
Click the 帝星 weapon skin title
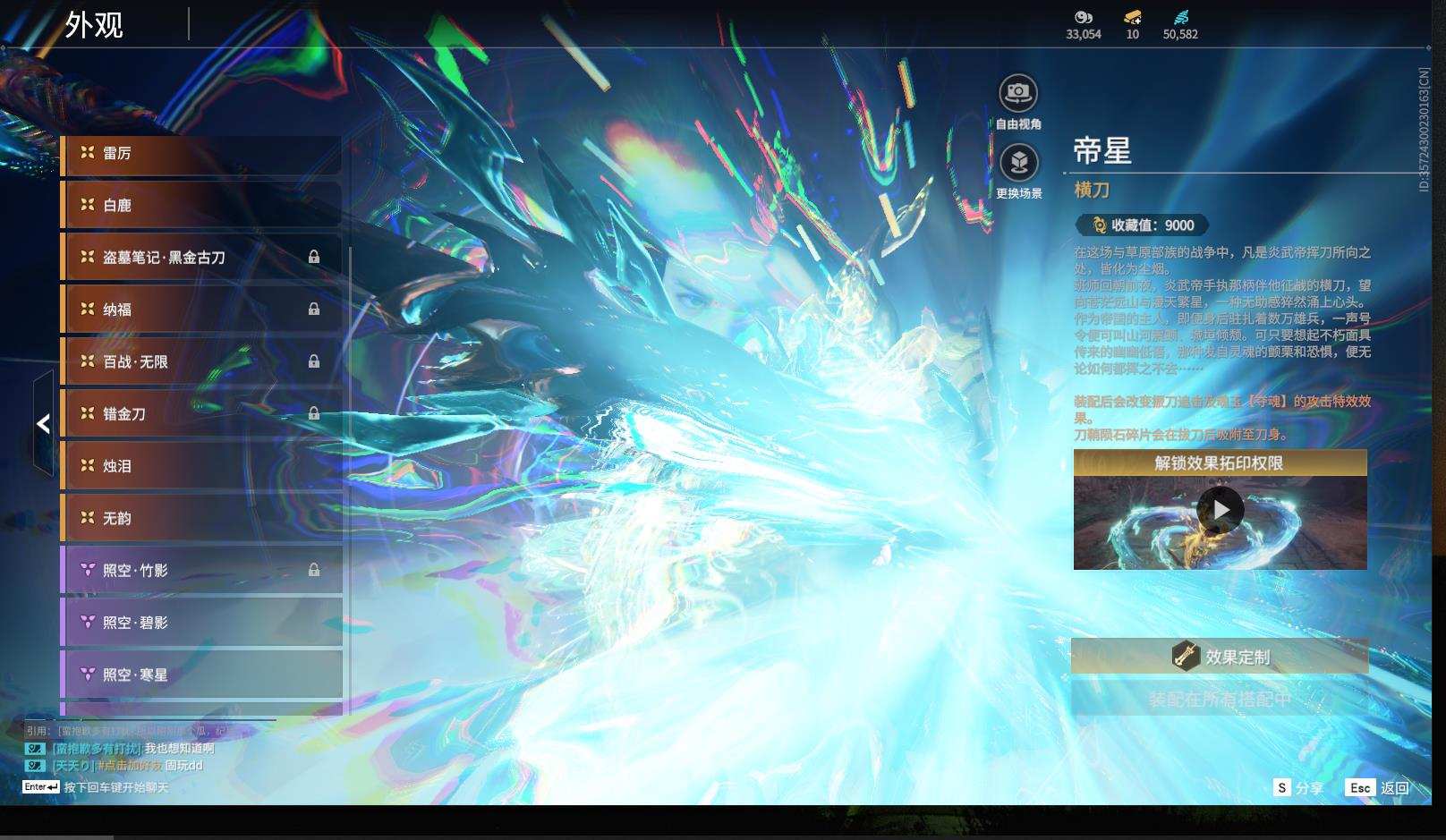click(x=1102, y=150)
